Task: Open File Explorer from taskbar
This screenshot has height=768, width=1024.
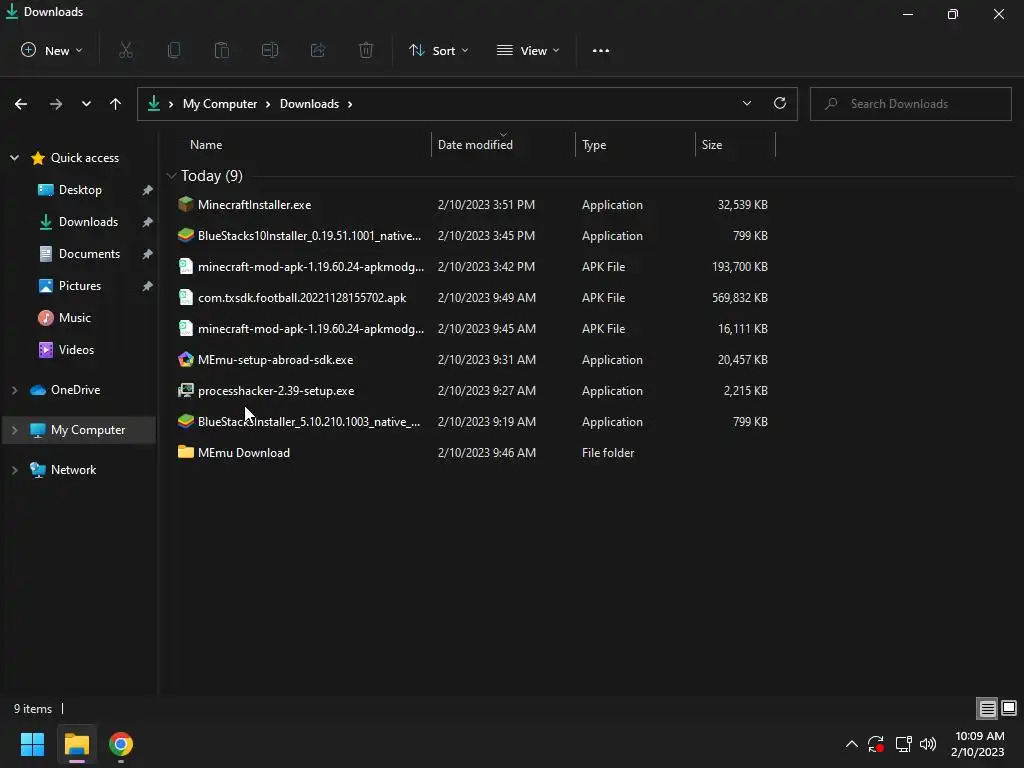Action: point(77,744)
